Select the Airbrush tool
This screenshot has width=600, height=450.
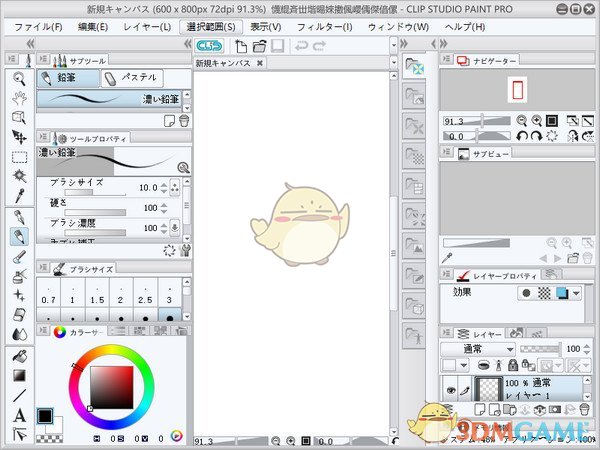point(19,276)
